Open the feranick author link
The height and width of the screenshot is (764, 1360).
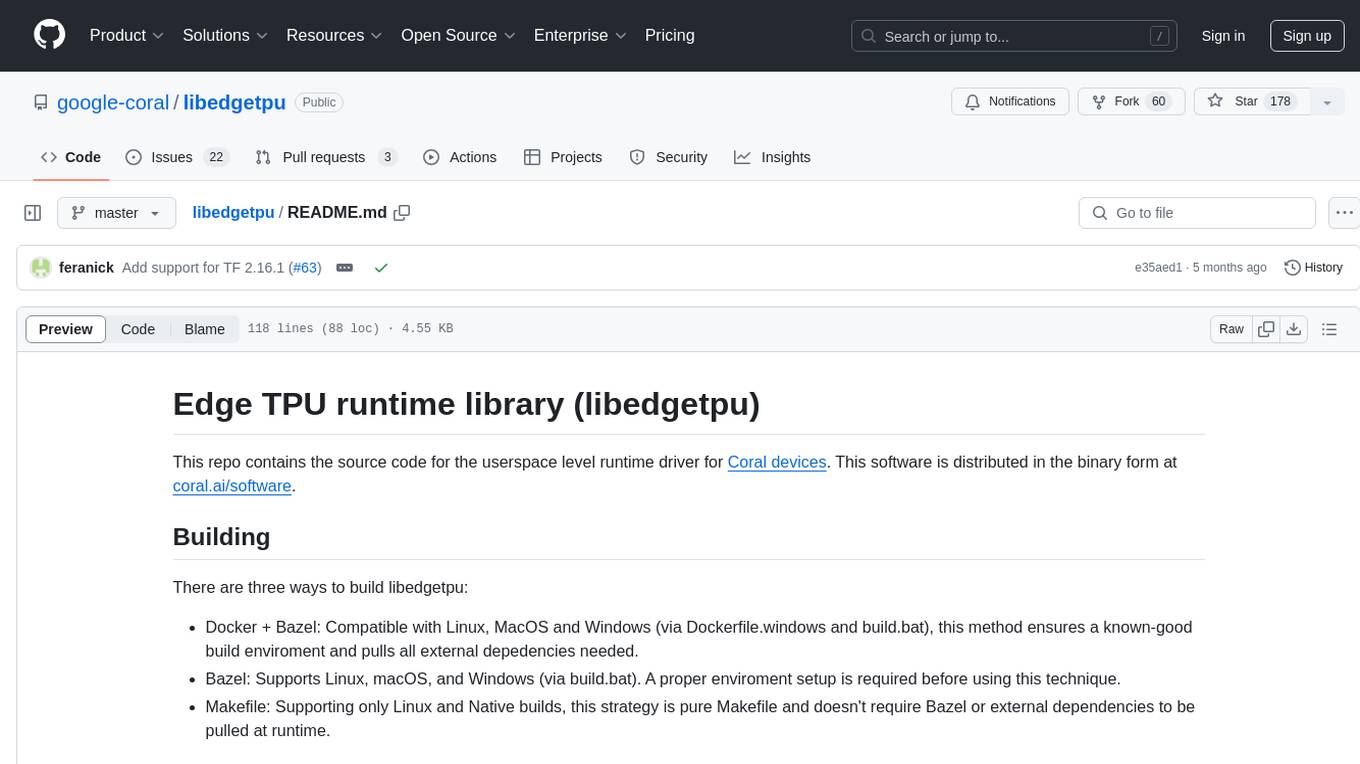[87, 268]
